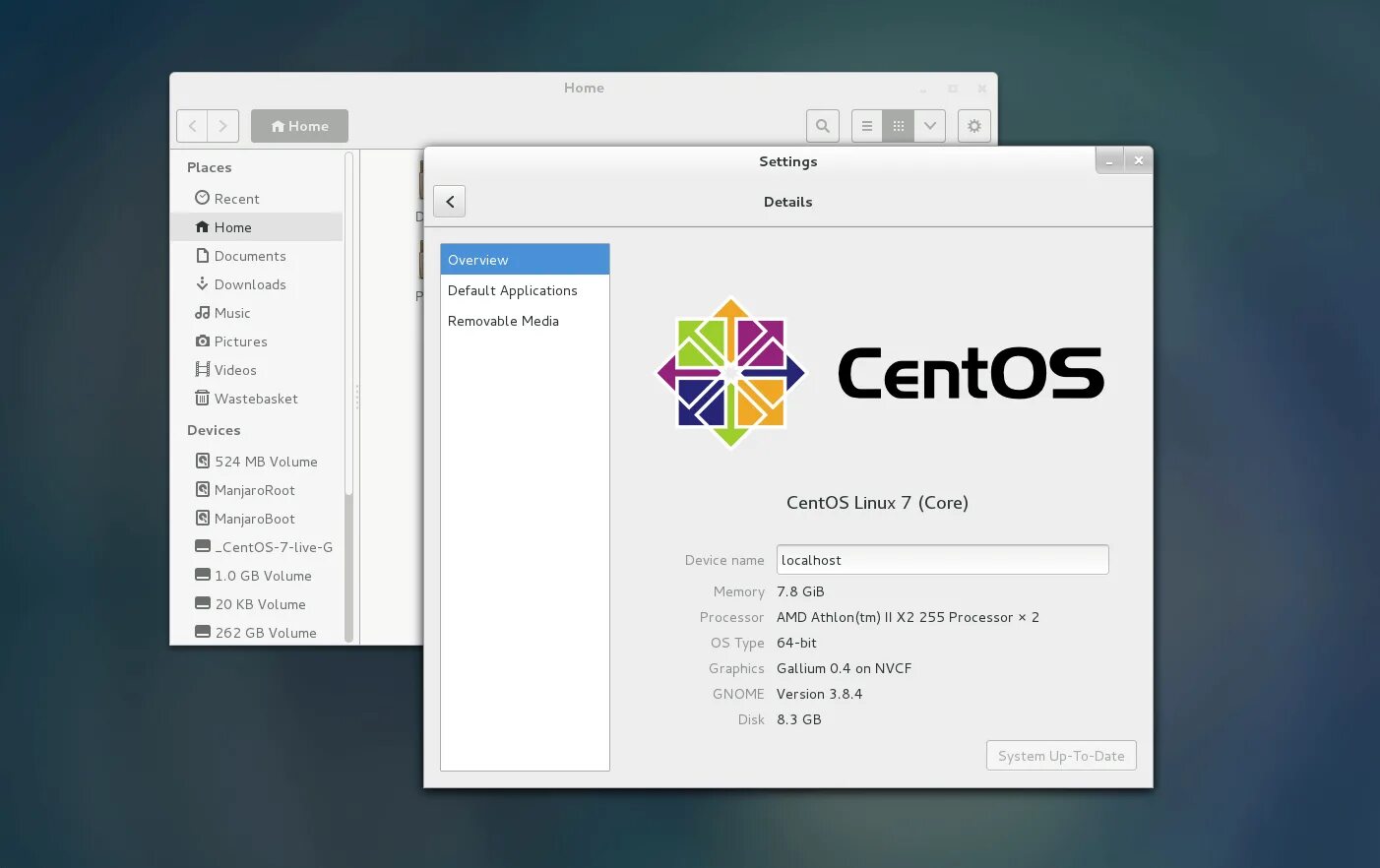Screen dimensions: 1380x868
Task: Close the Files Home window
Action: (x=981, y=89)
